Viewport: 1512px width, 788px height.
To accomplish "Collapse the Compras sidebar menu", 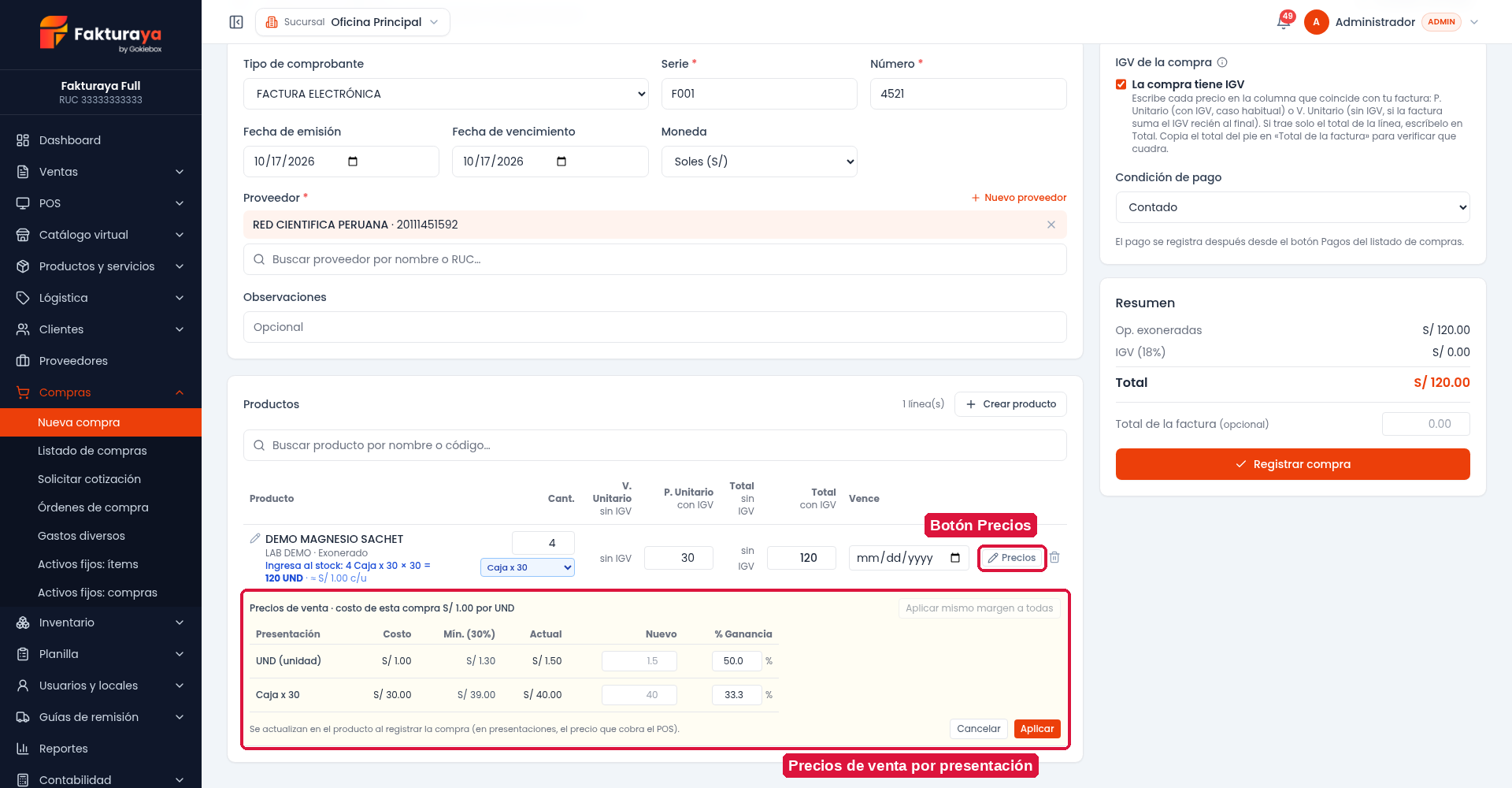I will (x=101, y=392).
